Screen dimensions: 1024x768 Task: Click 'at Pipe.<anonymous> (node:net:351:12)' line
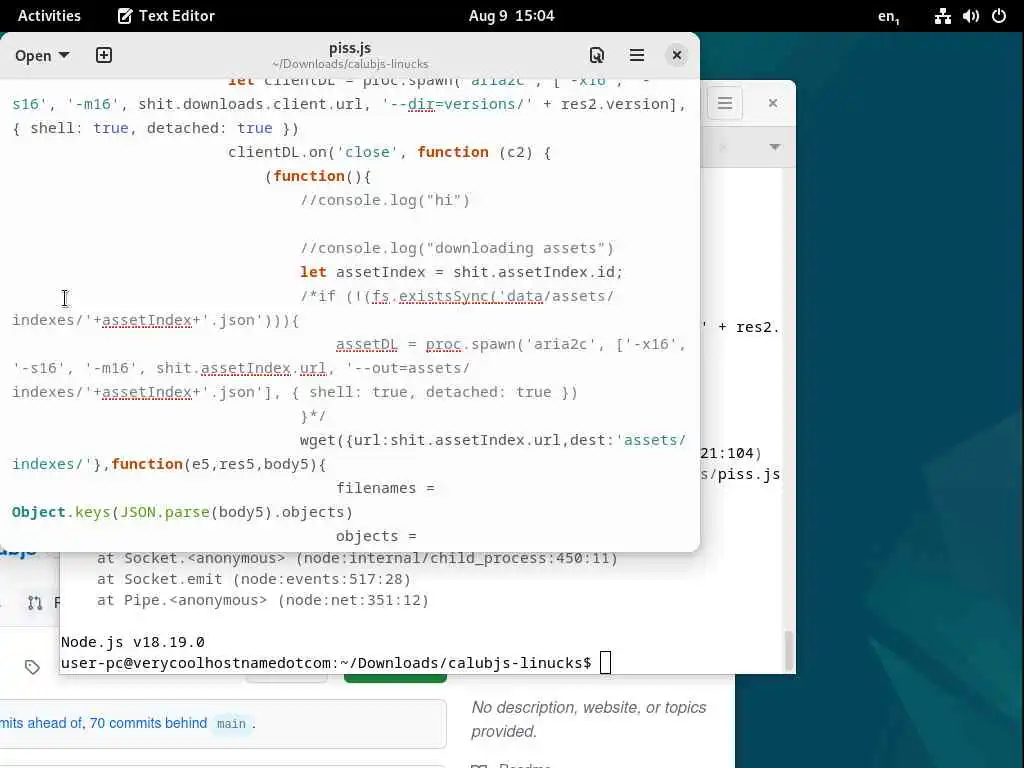coord(263,600)
